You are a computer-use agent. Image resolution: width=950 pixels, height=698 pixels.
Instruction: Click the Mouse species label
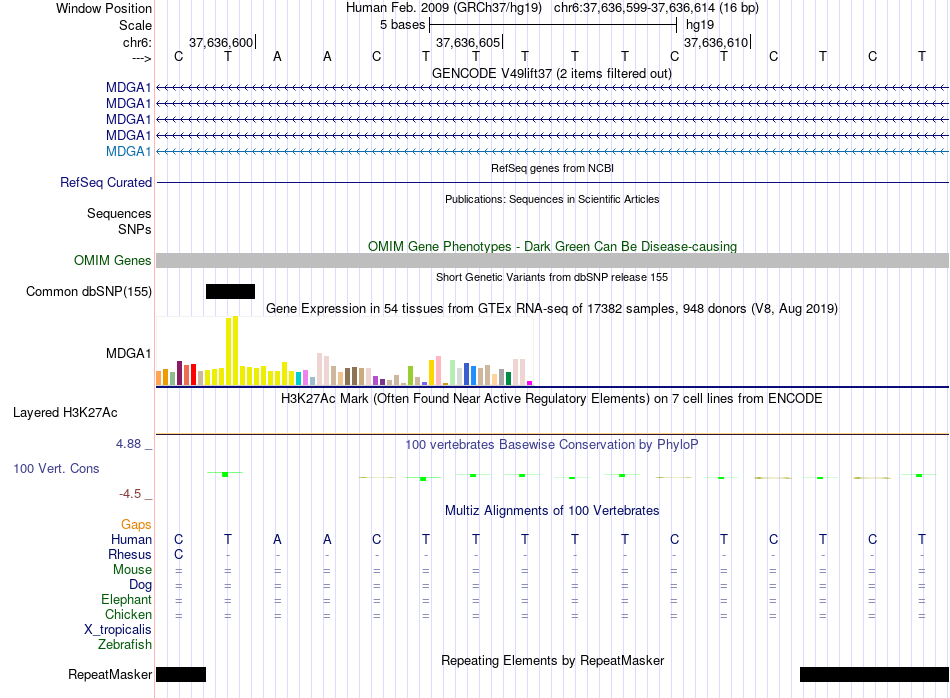point(132,570)
